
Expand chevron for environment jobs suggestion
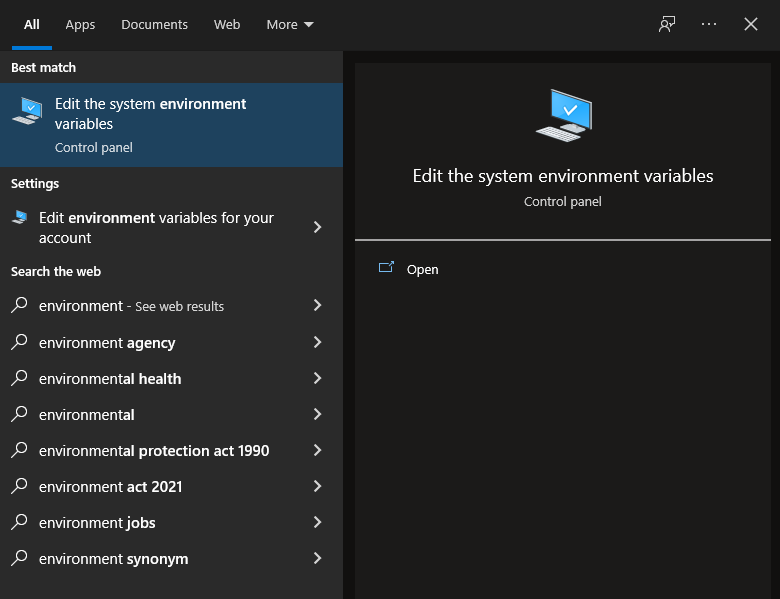(317, 522)
